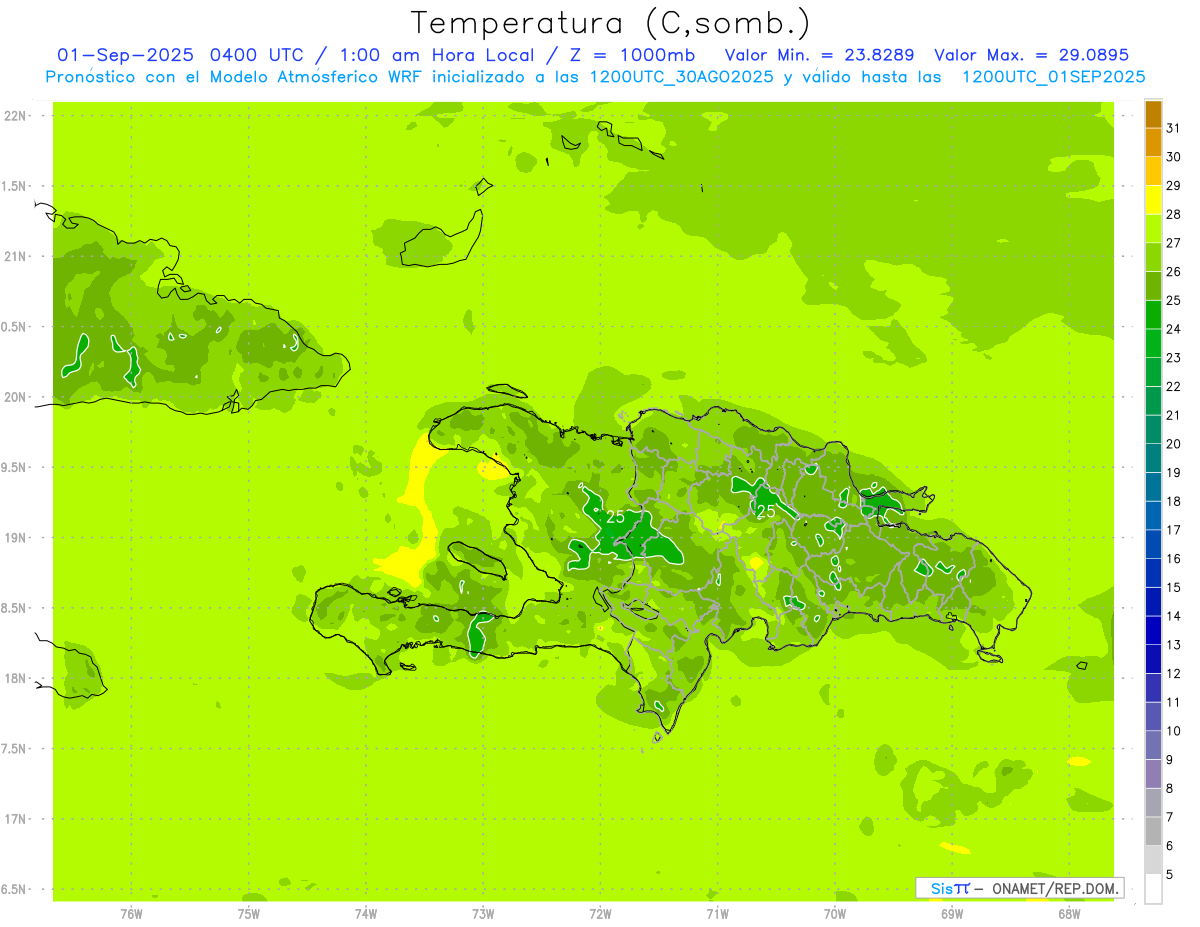The width and height of the screenshot is (1200, 927).
Task: Click the "29" colorbar label
Action: pos(1173,186)
